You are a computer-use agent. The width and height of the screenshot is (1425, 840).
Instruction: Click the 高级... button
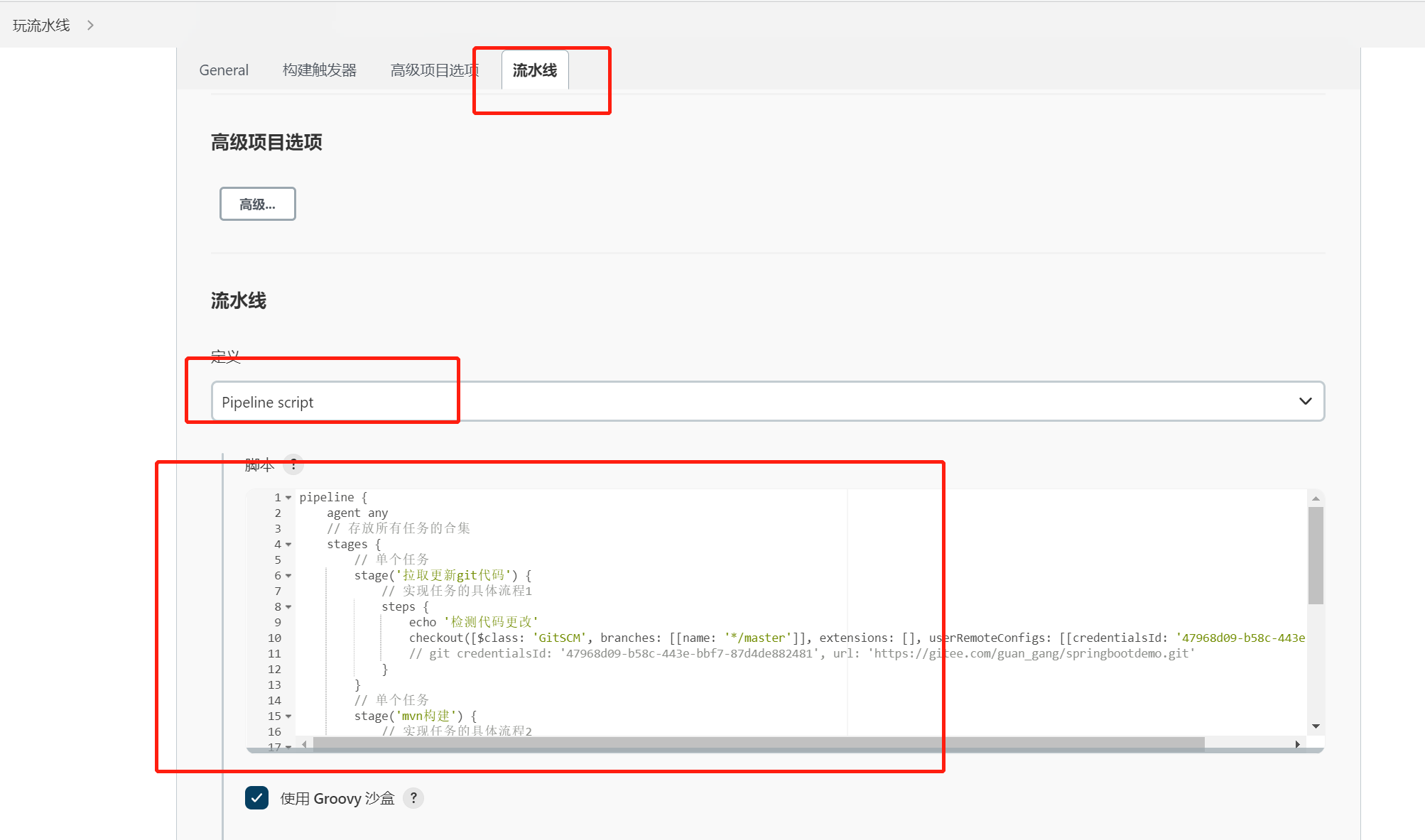257,204
